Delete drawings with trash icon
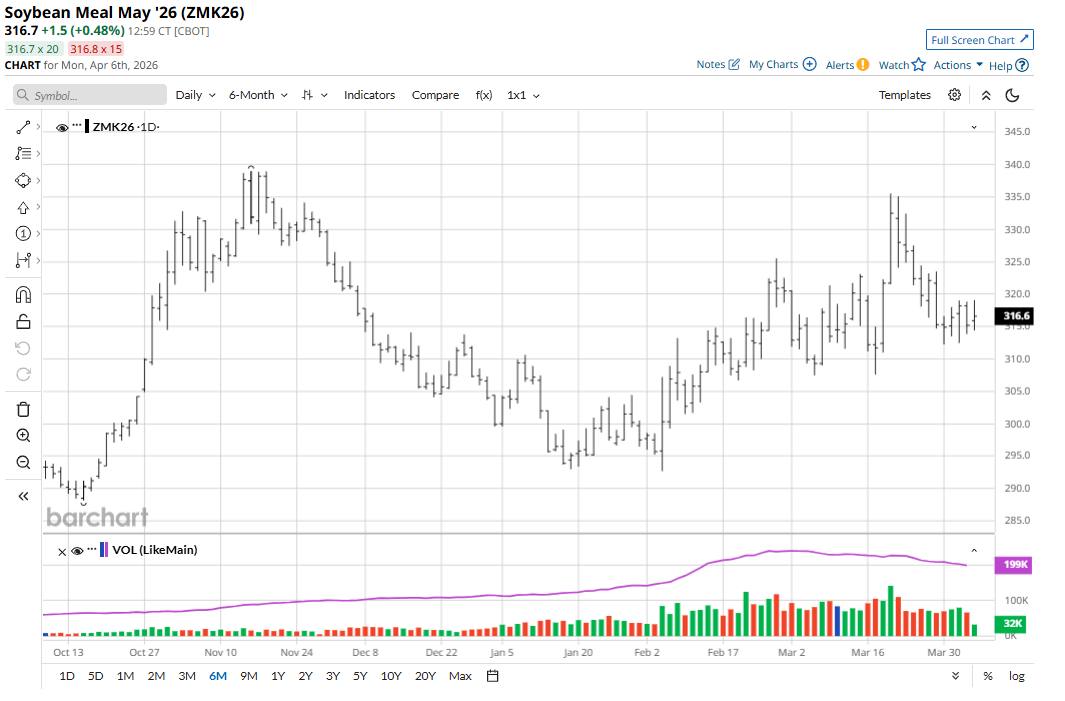 (23, 409)
